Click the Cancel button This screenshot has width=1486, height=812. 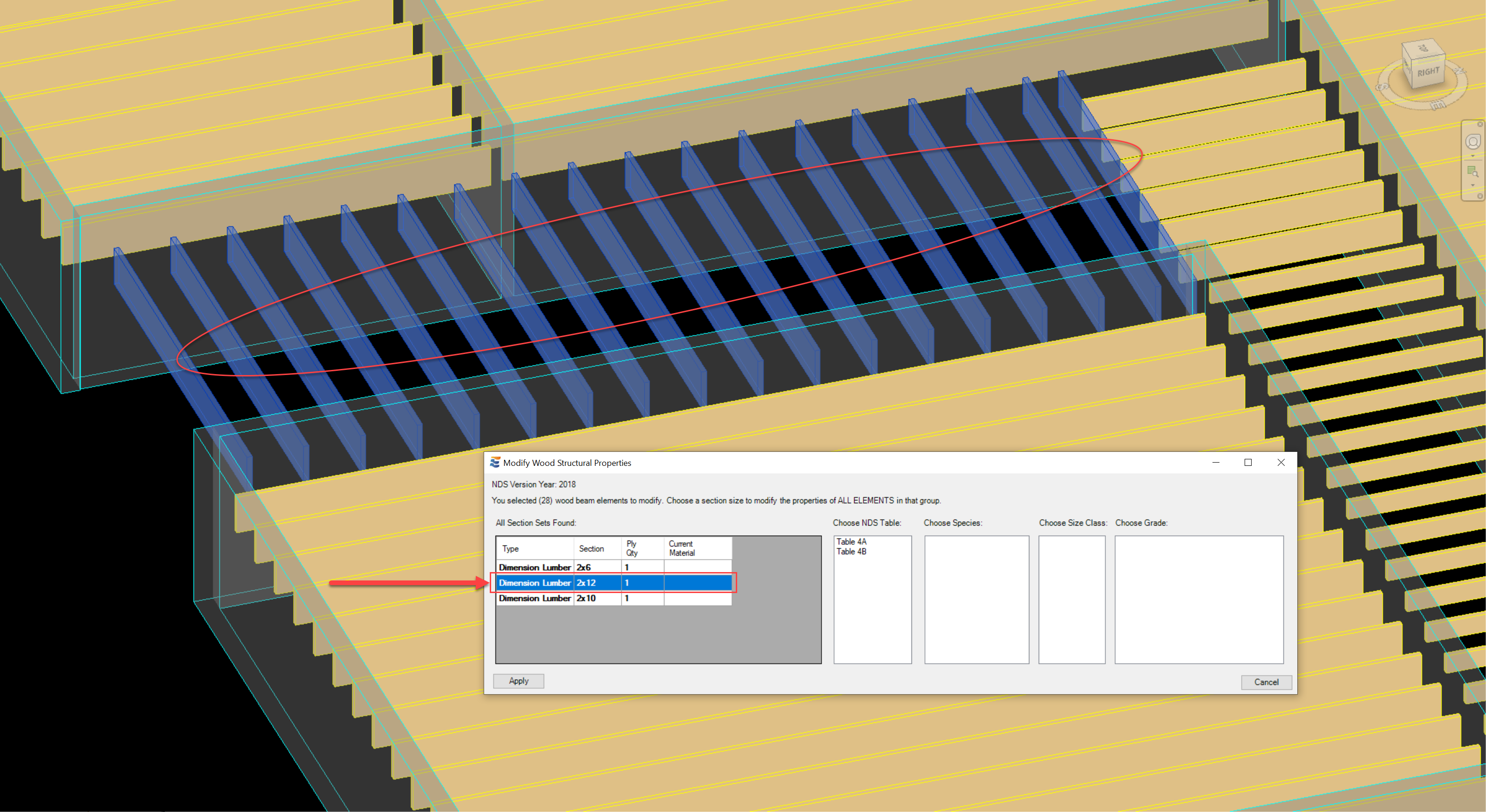(x=1266, y=682)
